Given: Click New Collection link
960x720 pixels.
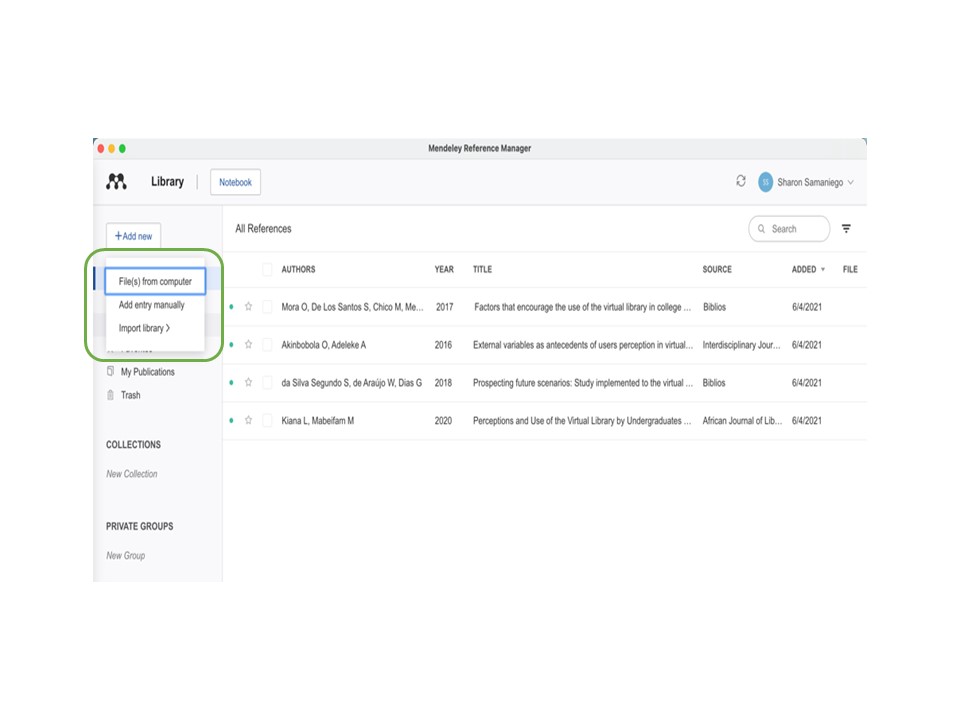Looking at the screenshot, I should coord(132,474).
